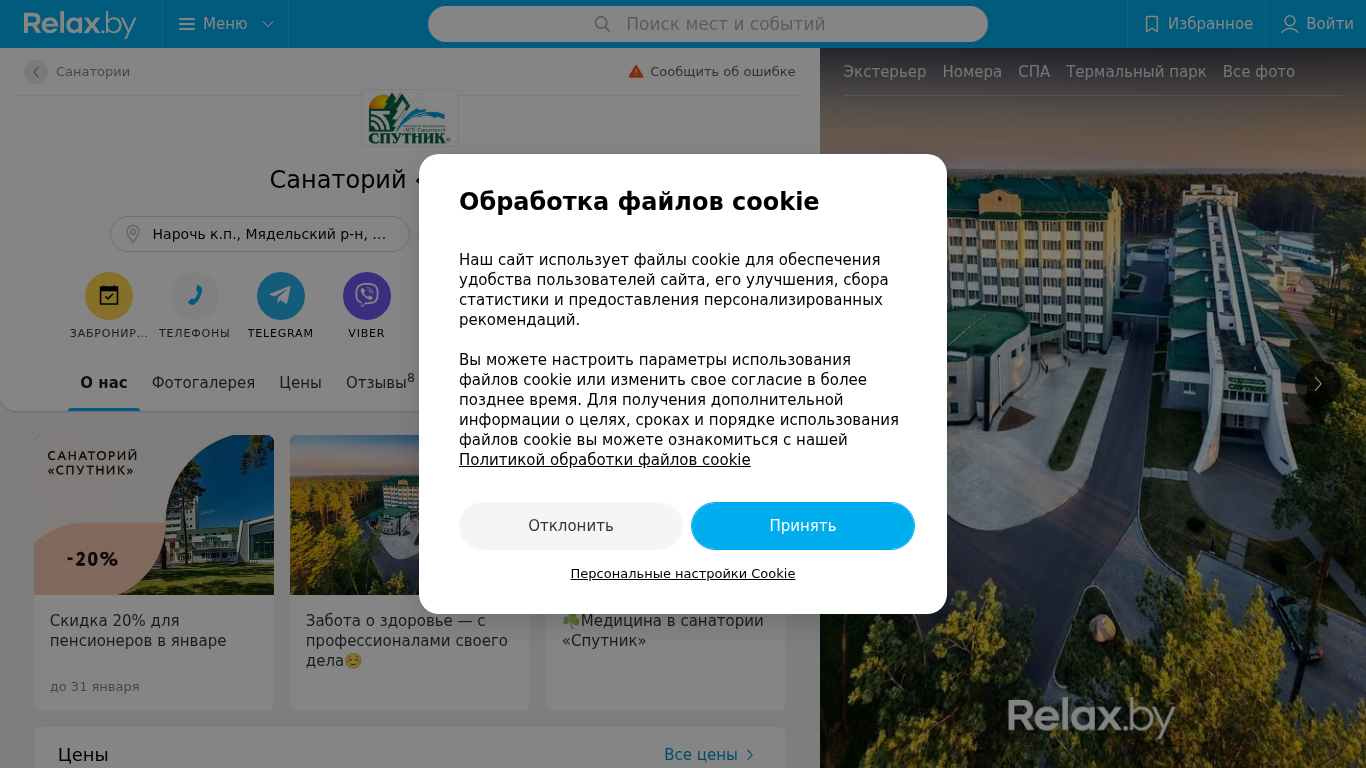This screenshot has width=1366, height=768.
Task: Click the address location field
Action: tap(260, 234)
